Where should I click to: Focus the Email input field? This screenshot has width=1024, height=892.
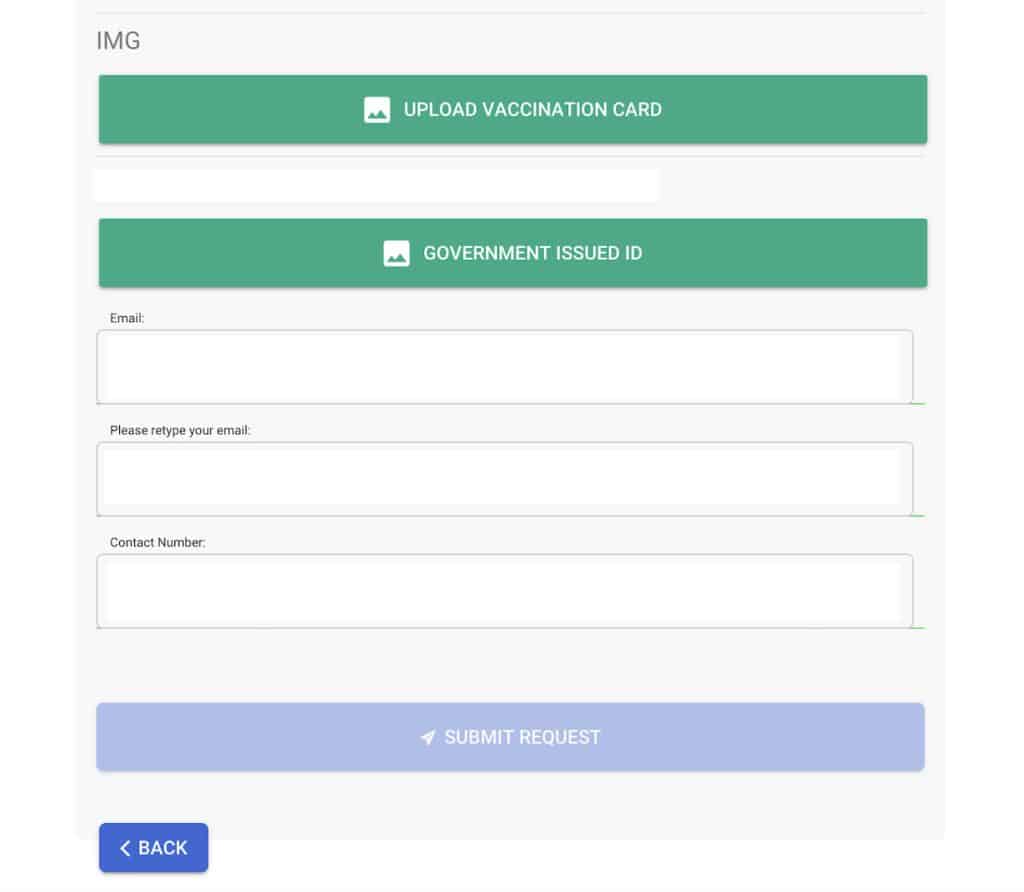click(x=504, y=367)
